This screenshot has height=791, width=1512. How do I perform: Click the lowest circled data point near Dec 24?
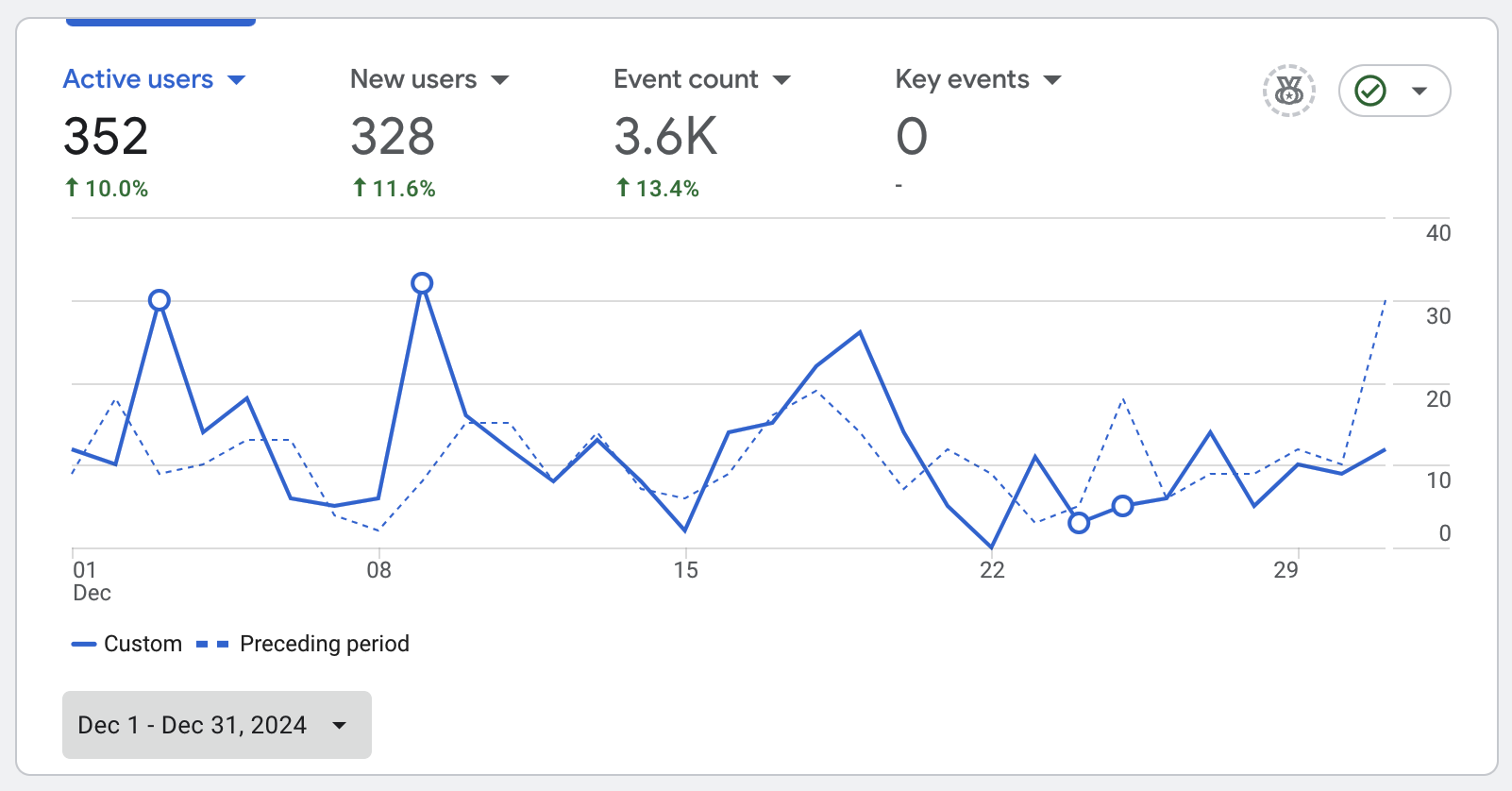[1079, 523]
